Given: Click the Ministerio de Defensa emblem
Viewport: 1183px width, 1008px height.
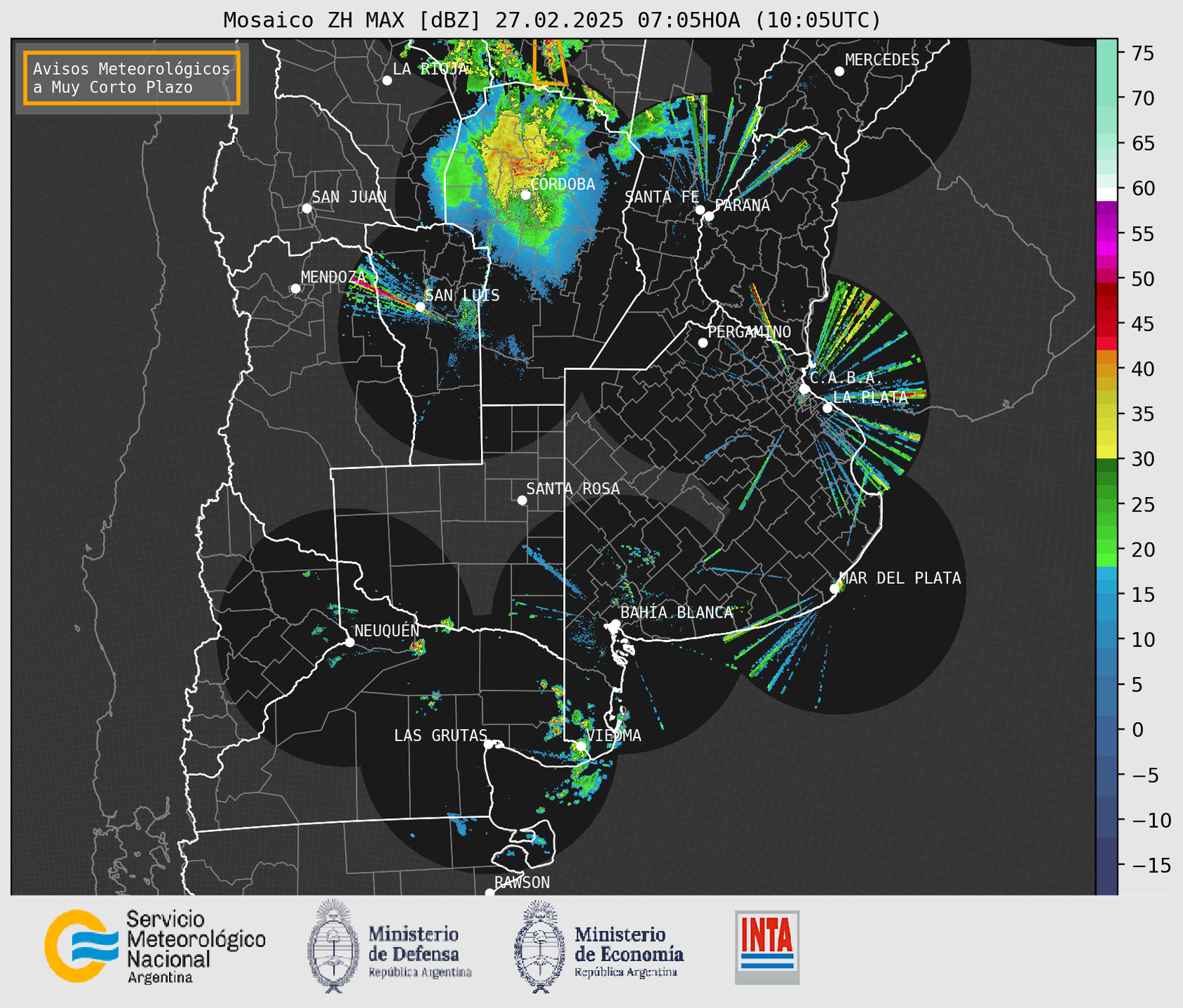Looking at the screenshot, I should [x=333, y=946].
